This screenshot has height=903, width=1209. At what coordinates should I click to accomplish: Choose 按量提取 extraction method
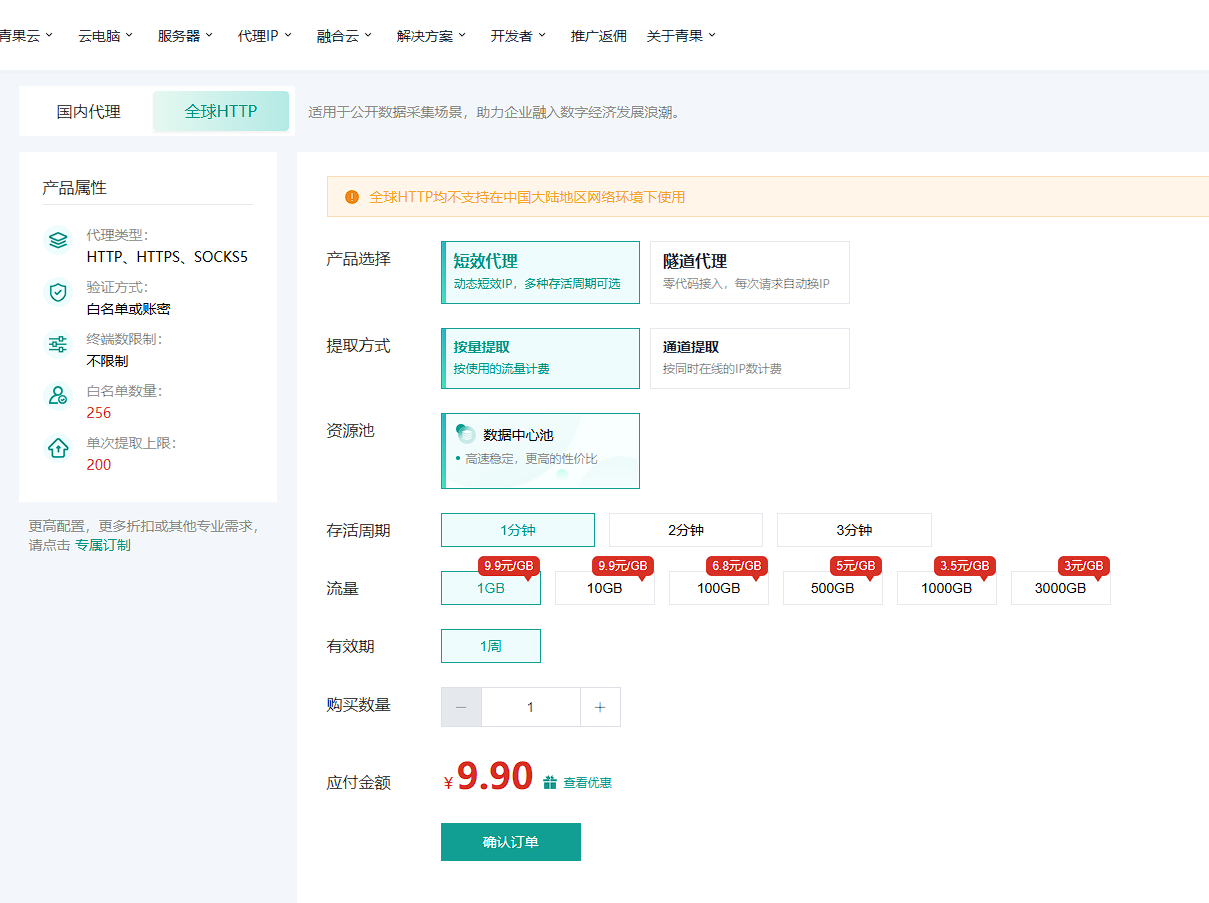[540, 358]
